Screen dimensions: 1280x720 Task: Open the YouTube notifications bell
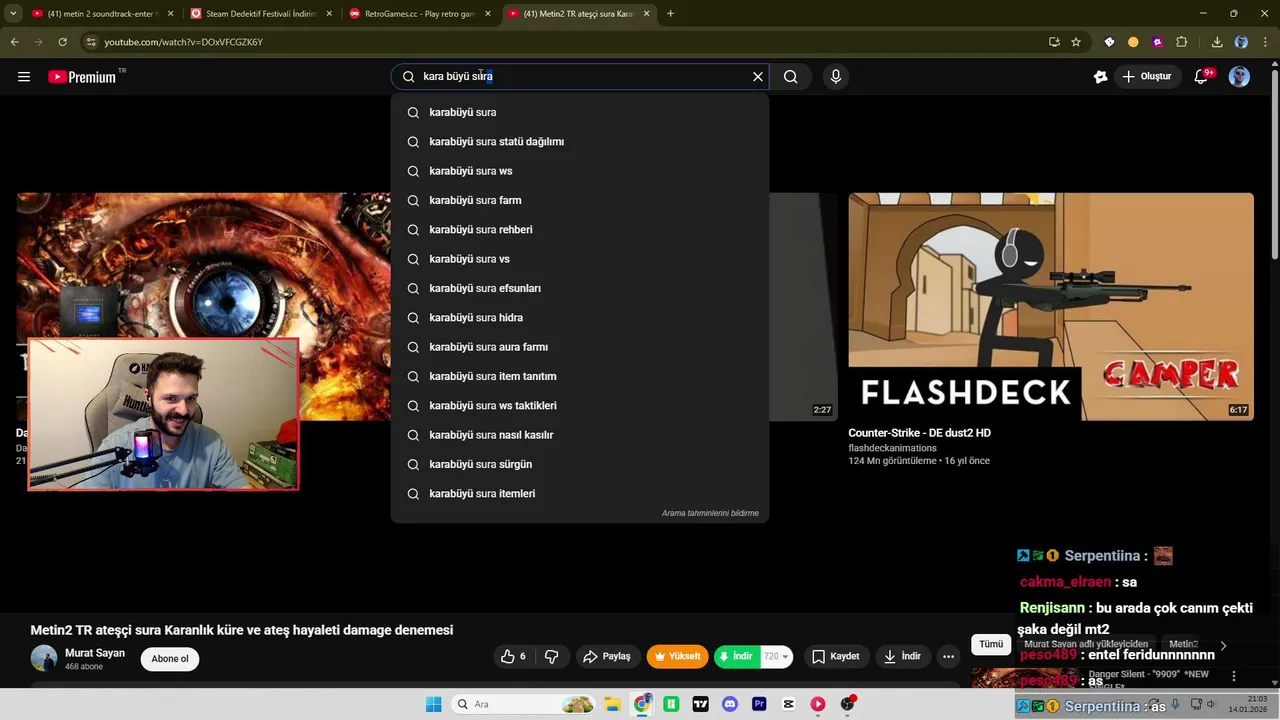coord(1202,77)
